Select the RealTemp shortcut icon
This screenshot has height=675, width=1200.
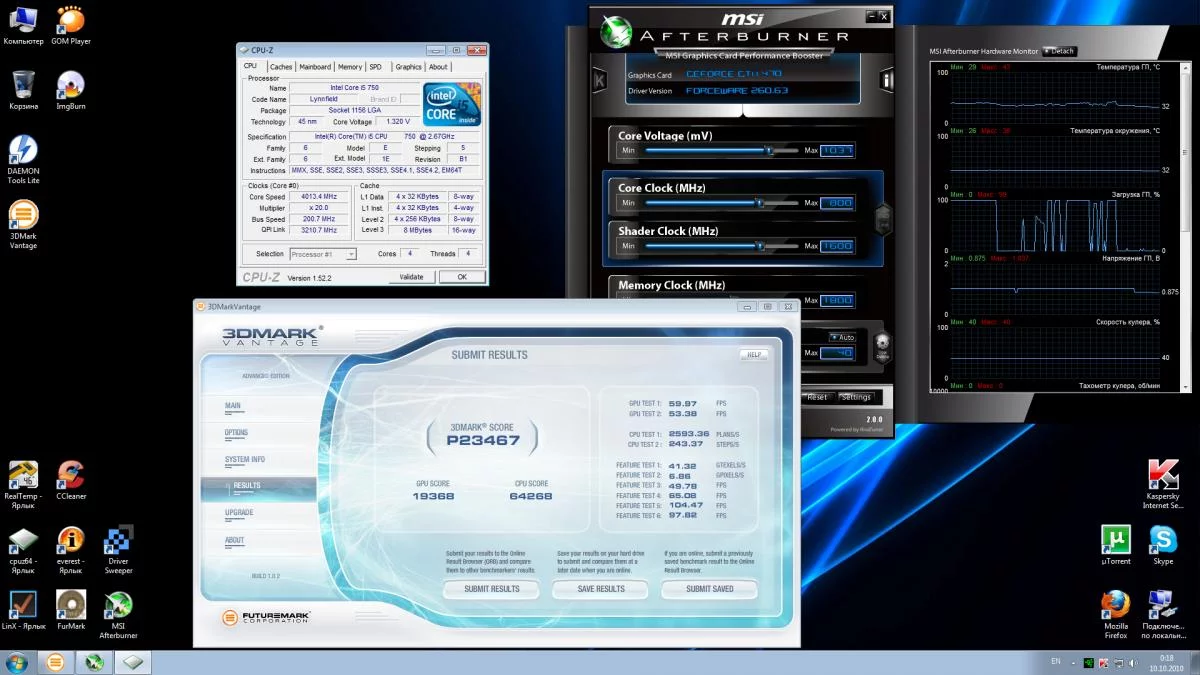point(23,486)
